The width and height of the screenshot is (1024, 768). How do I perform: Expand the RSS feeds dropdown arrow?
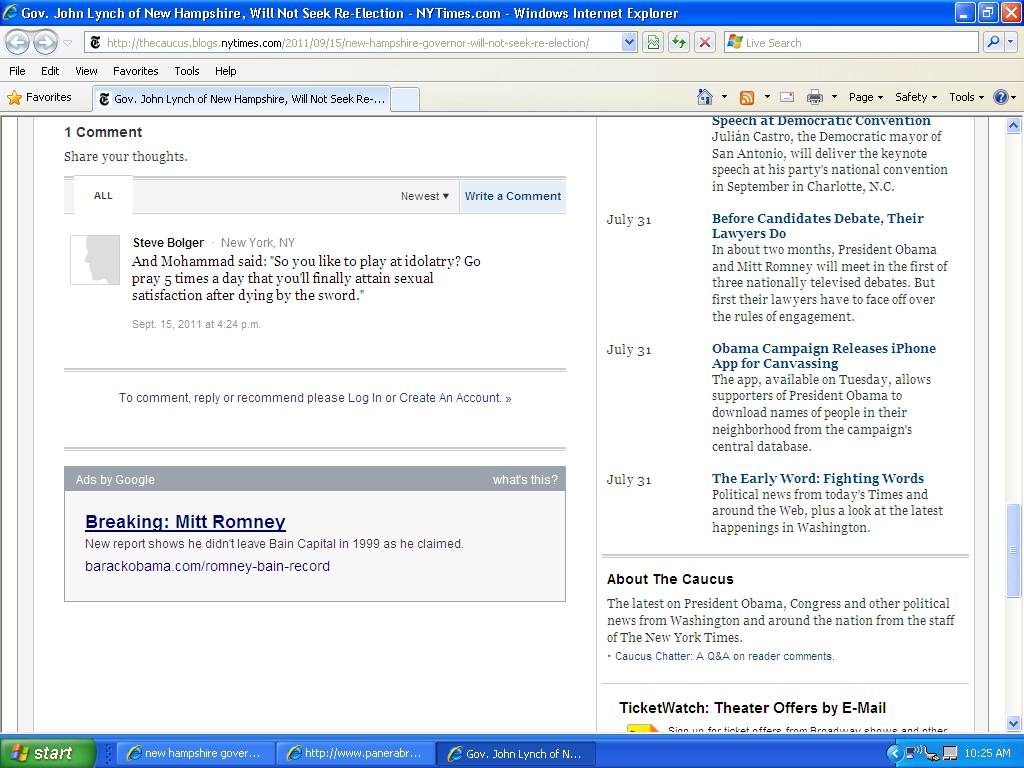767,97
